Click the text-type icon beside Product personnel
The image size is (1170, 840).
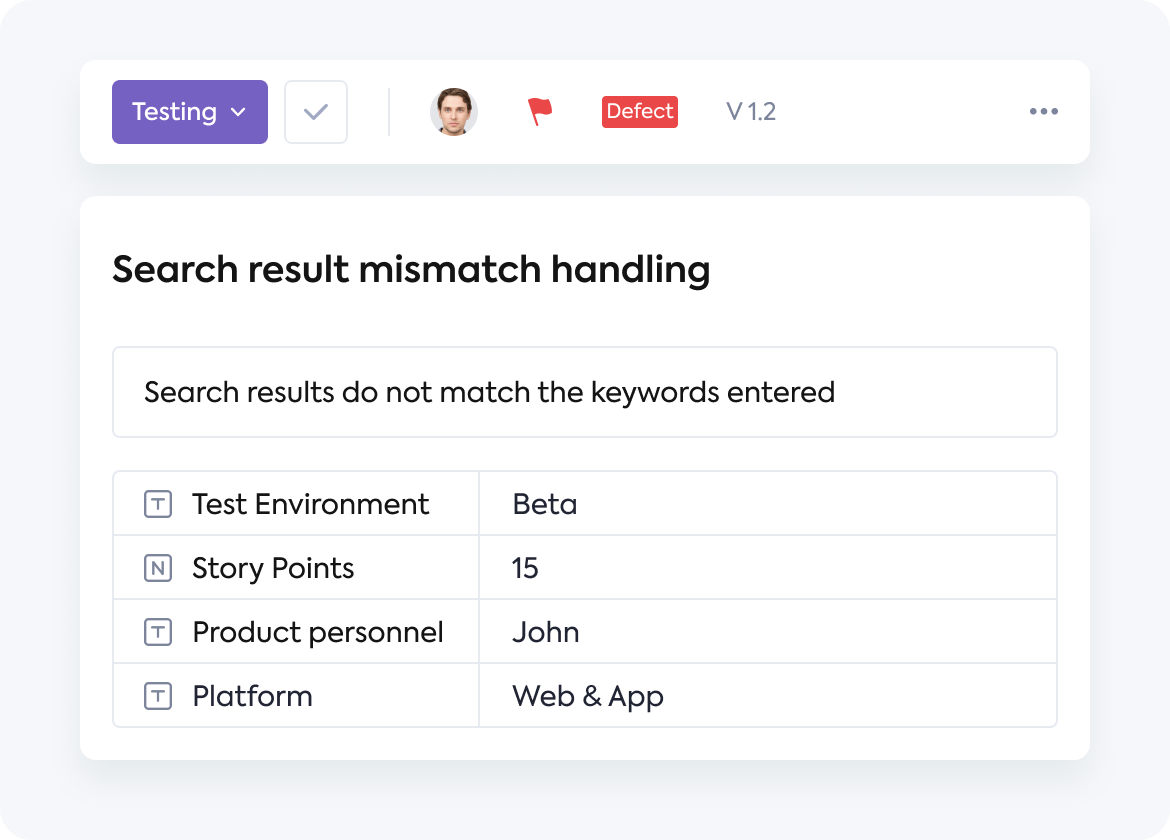[158, 633]
